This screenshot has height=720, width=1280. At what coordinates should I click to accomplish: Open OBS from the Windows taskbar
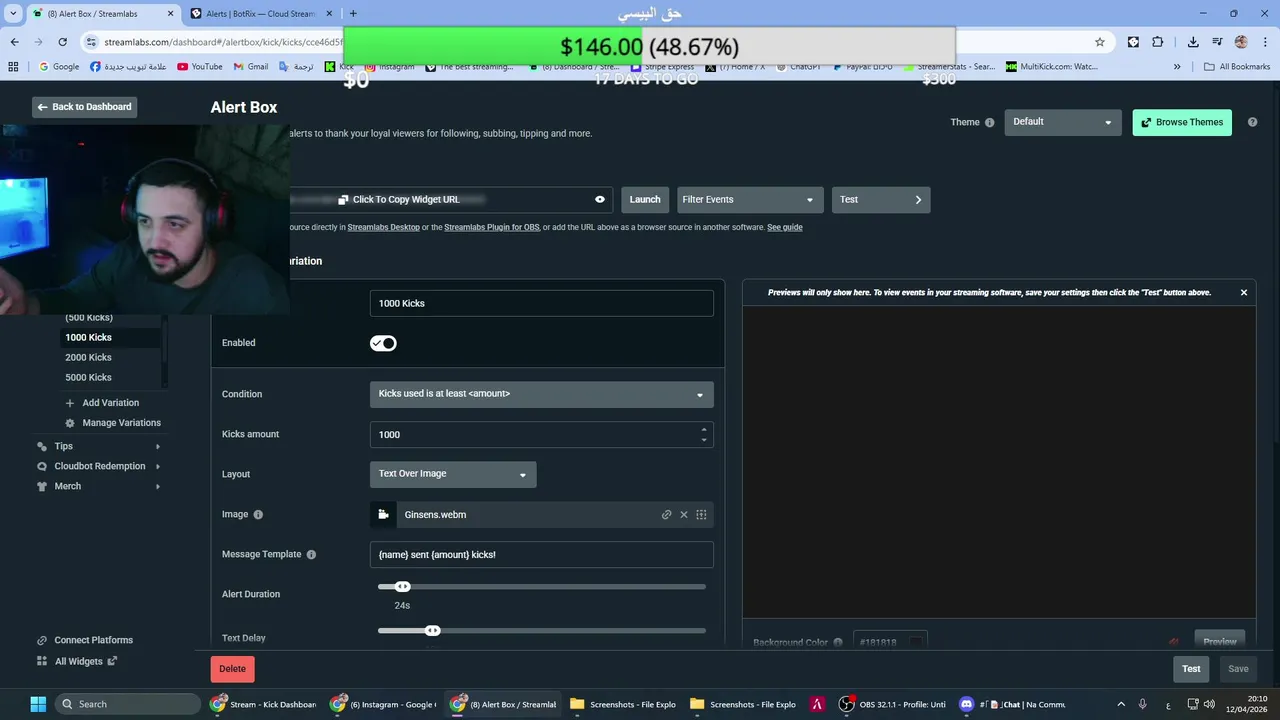pos(892,704)
